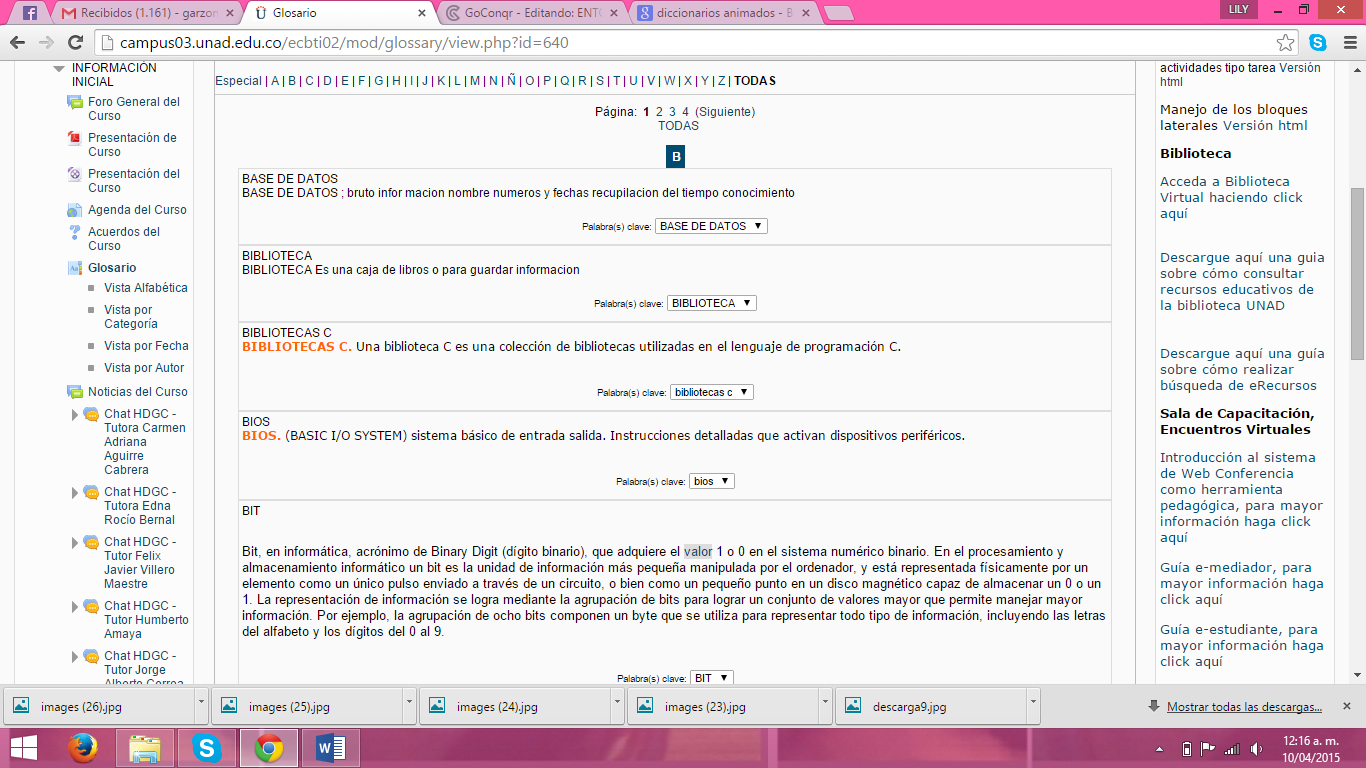Open Skype from the taskbar
The height and width of the screenshot is (768, 1366).
tap(207, 748)
